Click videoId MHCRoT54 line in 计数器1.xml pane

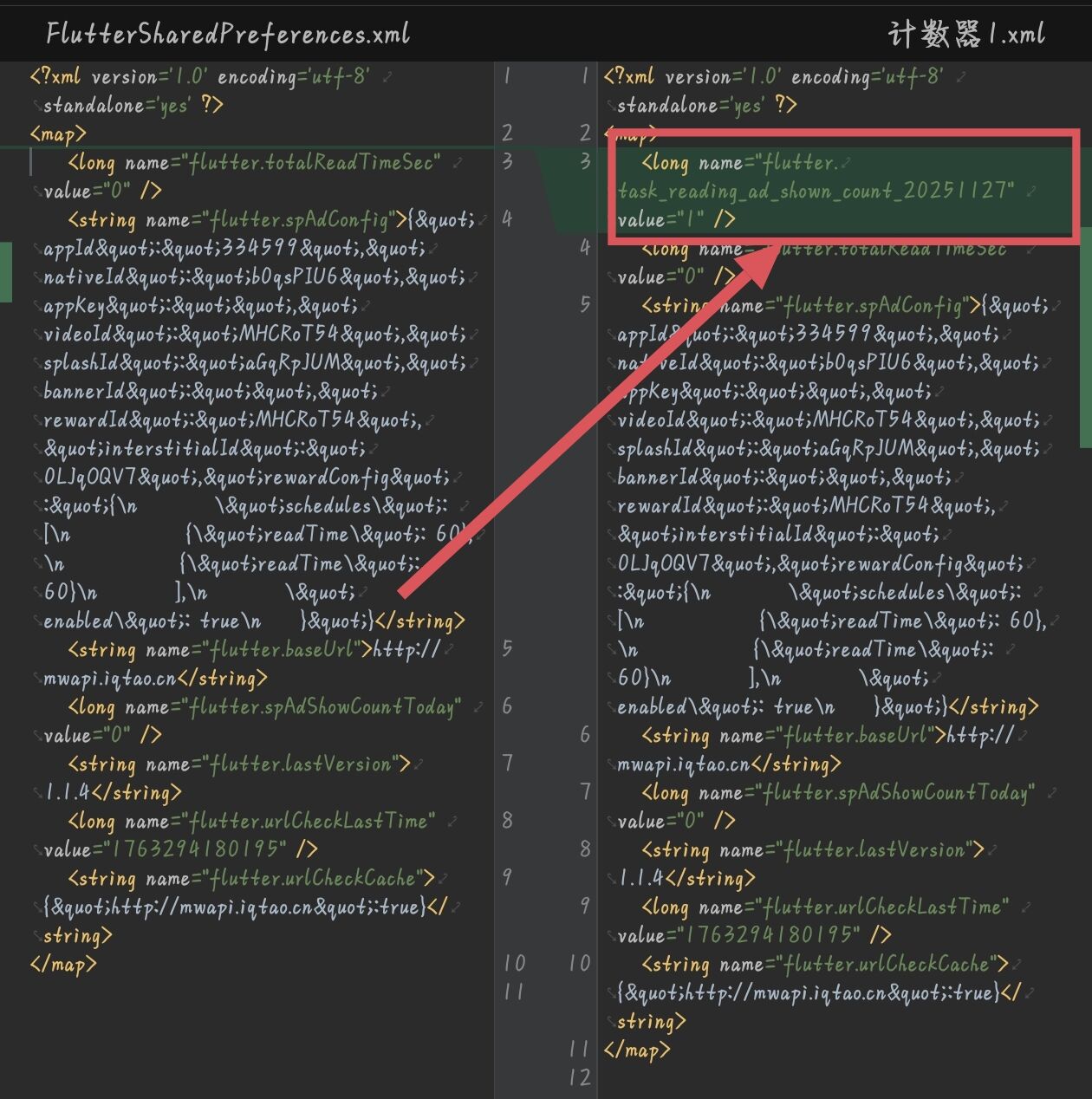[x=829, y=419]
